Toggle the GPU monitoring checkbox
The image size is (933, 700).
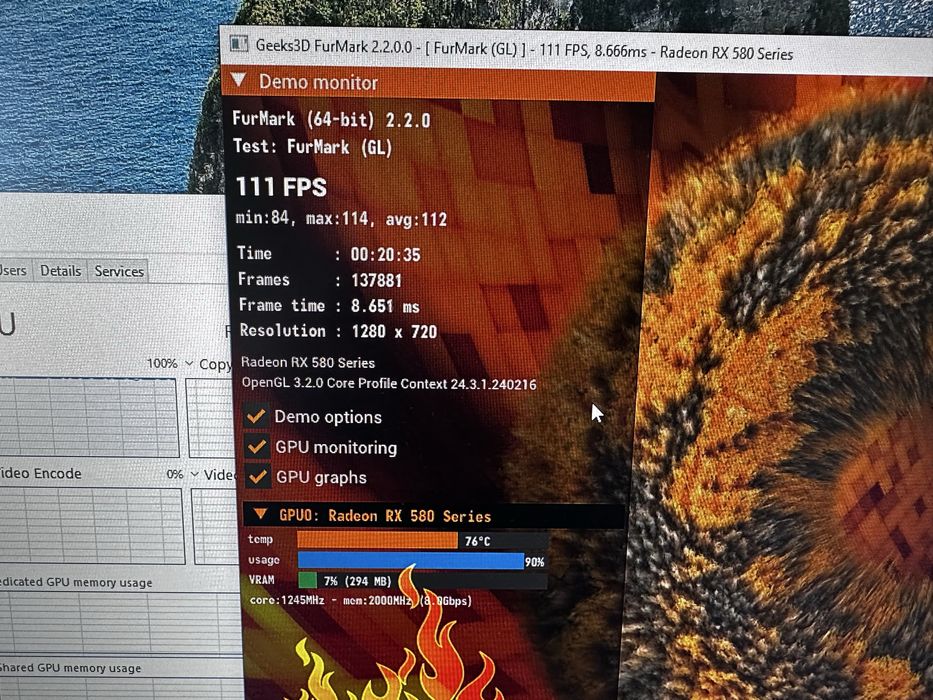(257, 446)
